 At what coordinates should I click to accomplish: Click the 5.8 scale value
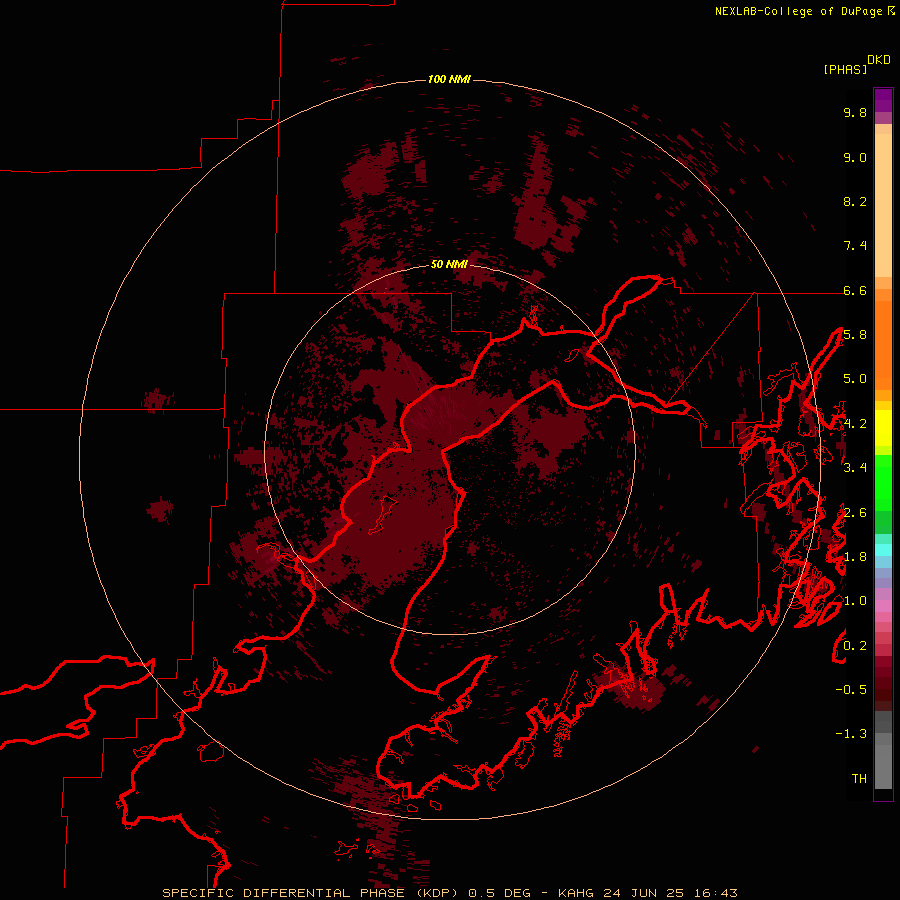pyautogui.click(x=855, y=335)
